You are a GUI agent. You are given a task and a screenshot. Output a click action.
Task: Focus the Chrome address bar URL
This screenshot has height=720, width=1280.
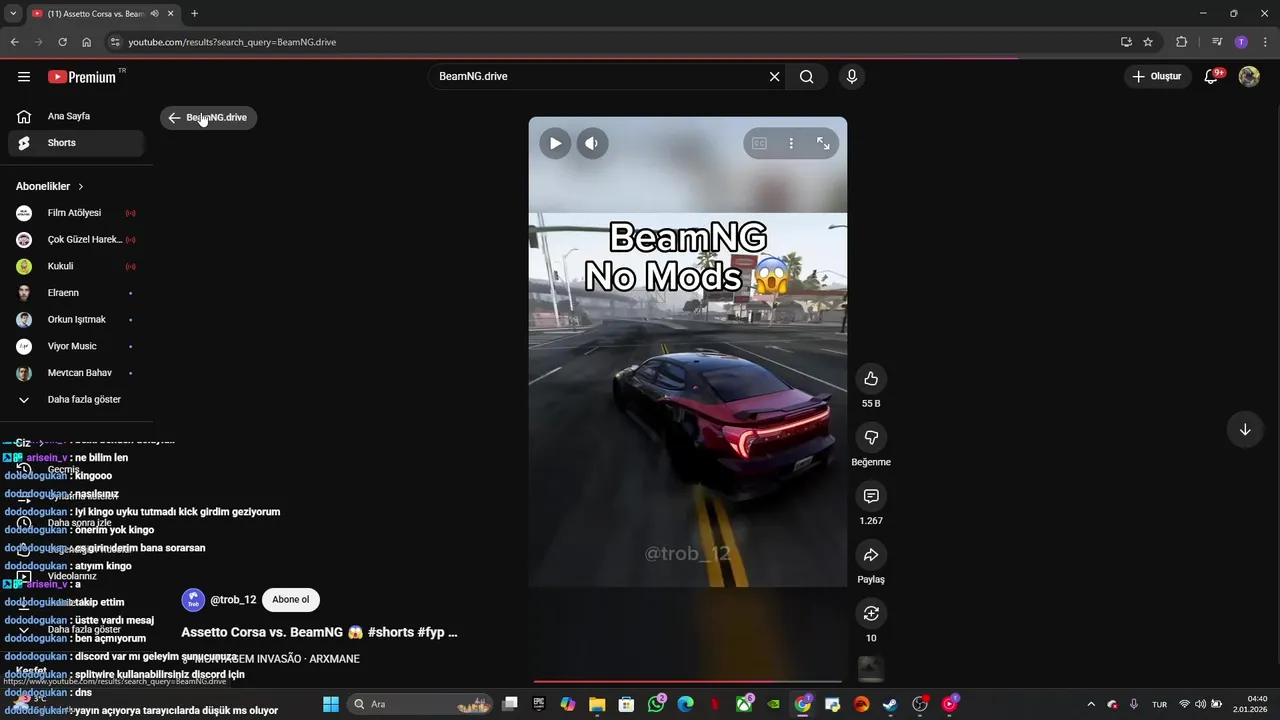pyautogui.click(x=232, y=42)
